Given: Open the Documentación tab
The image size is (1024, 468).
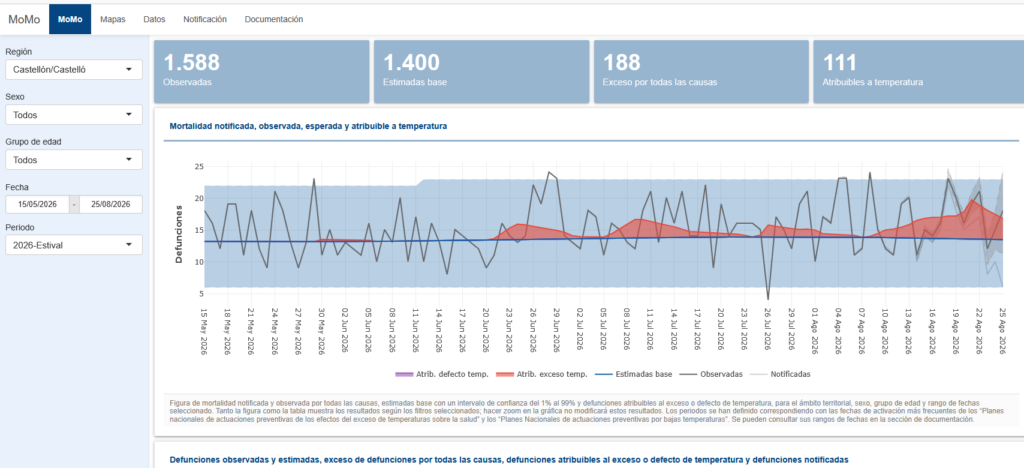Looking at the screenshot, I should tap(274, 20).
